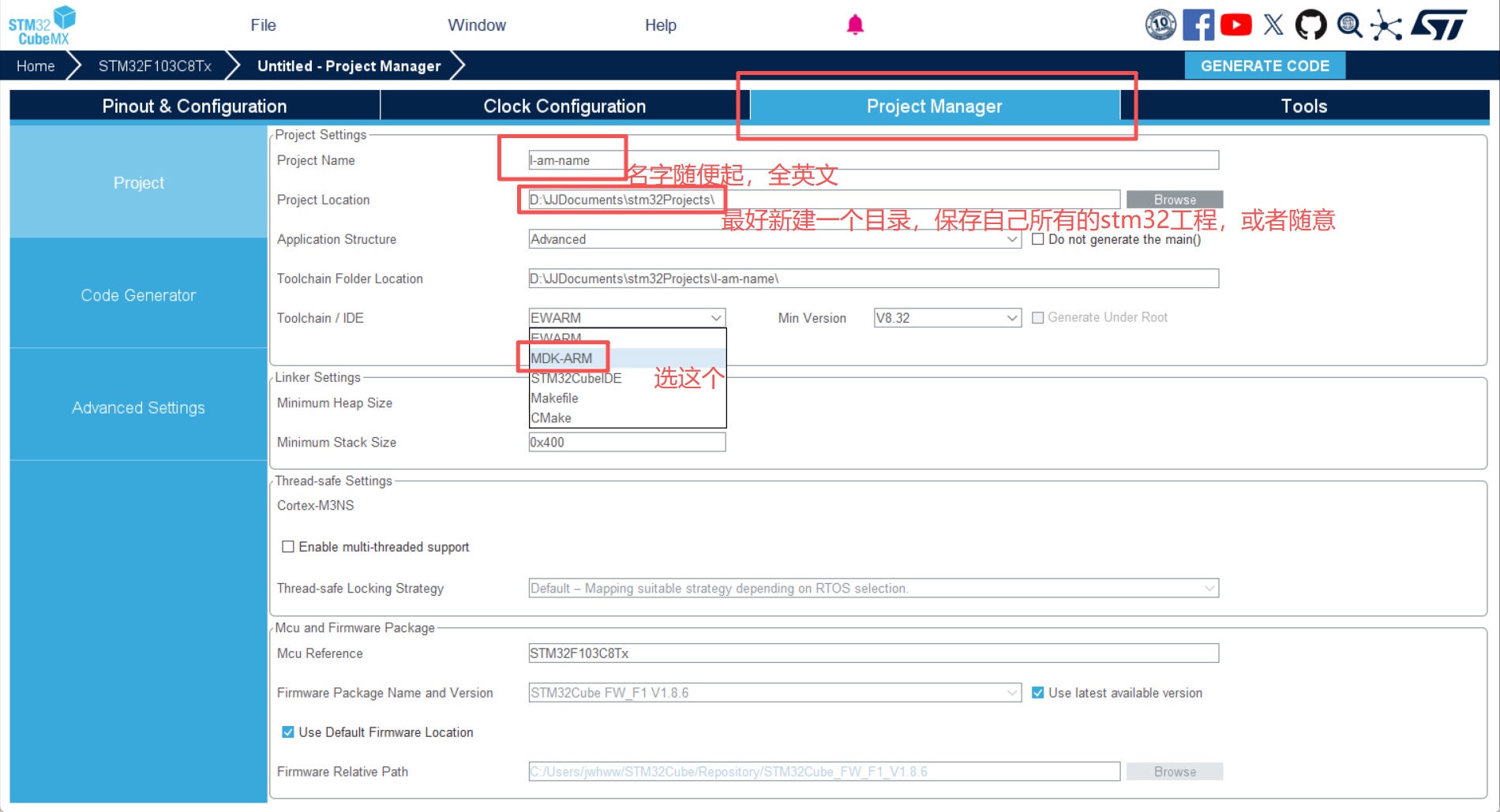The height and width of the screenshot is (812, 1500).
Task: Click the GENERATE CODE button
Action: [1265, 66]
